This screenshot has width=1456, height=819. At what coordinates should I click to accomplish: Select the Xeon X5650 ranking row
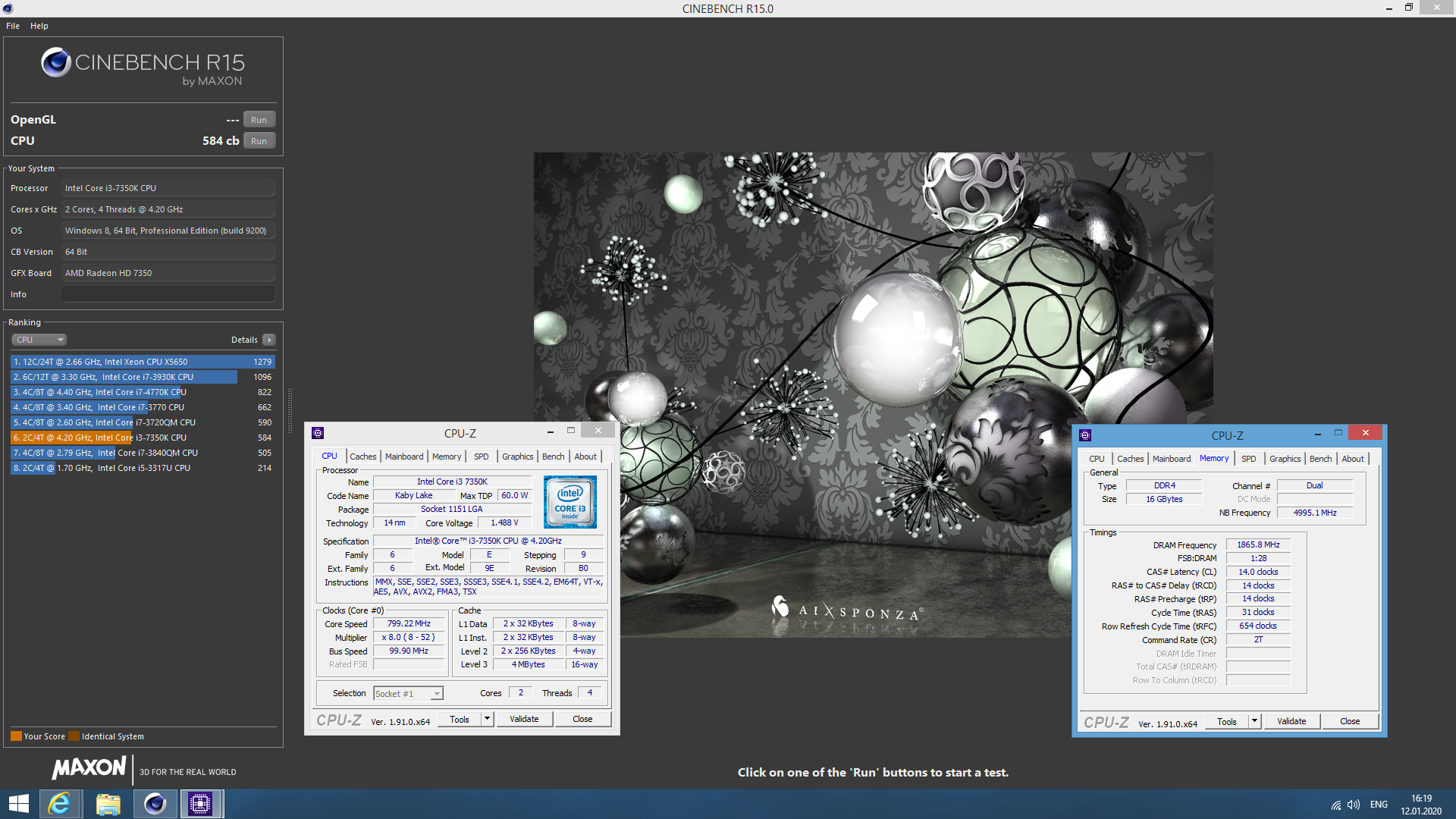pyautogui.click(x=143, y=362)
